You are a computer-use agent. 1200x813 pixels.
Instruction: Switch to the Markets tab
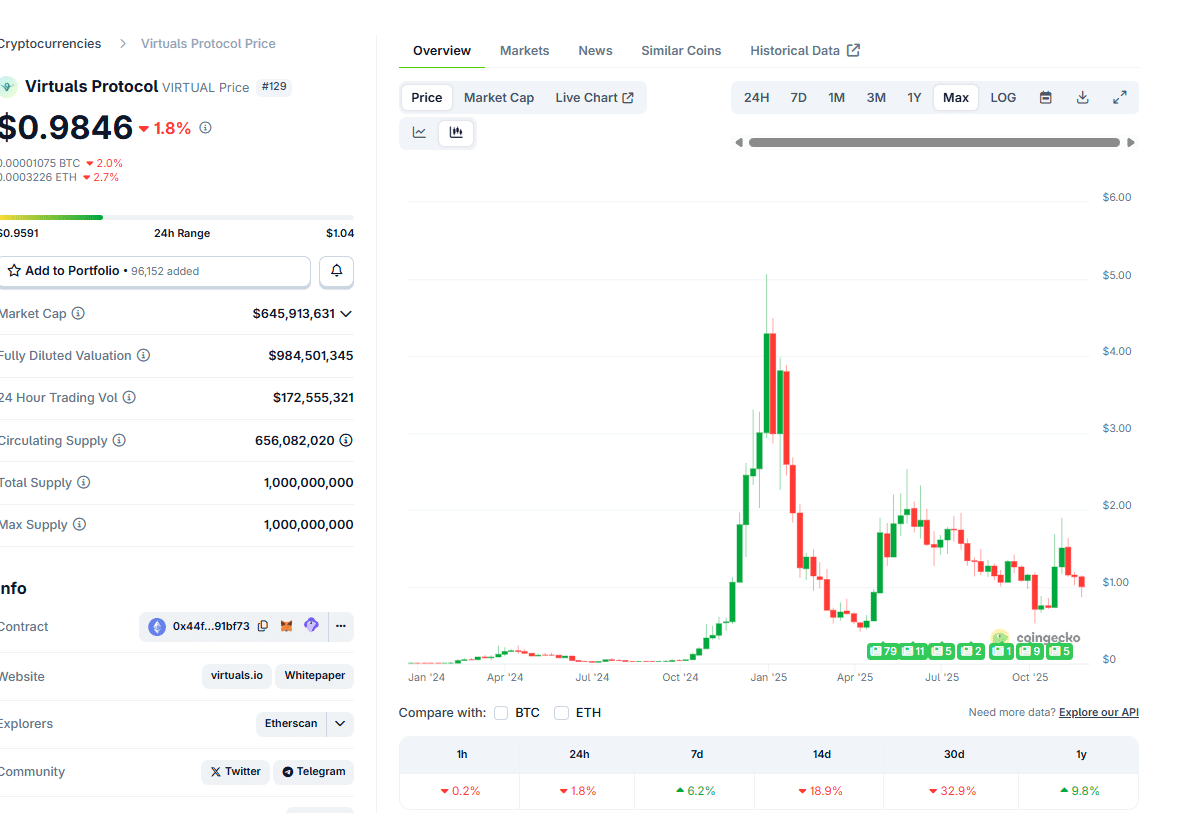[524, 51]
